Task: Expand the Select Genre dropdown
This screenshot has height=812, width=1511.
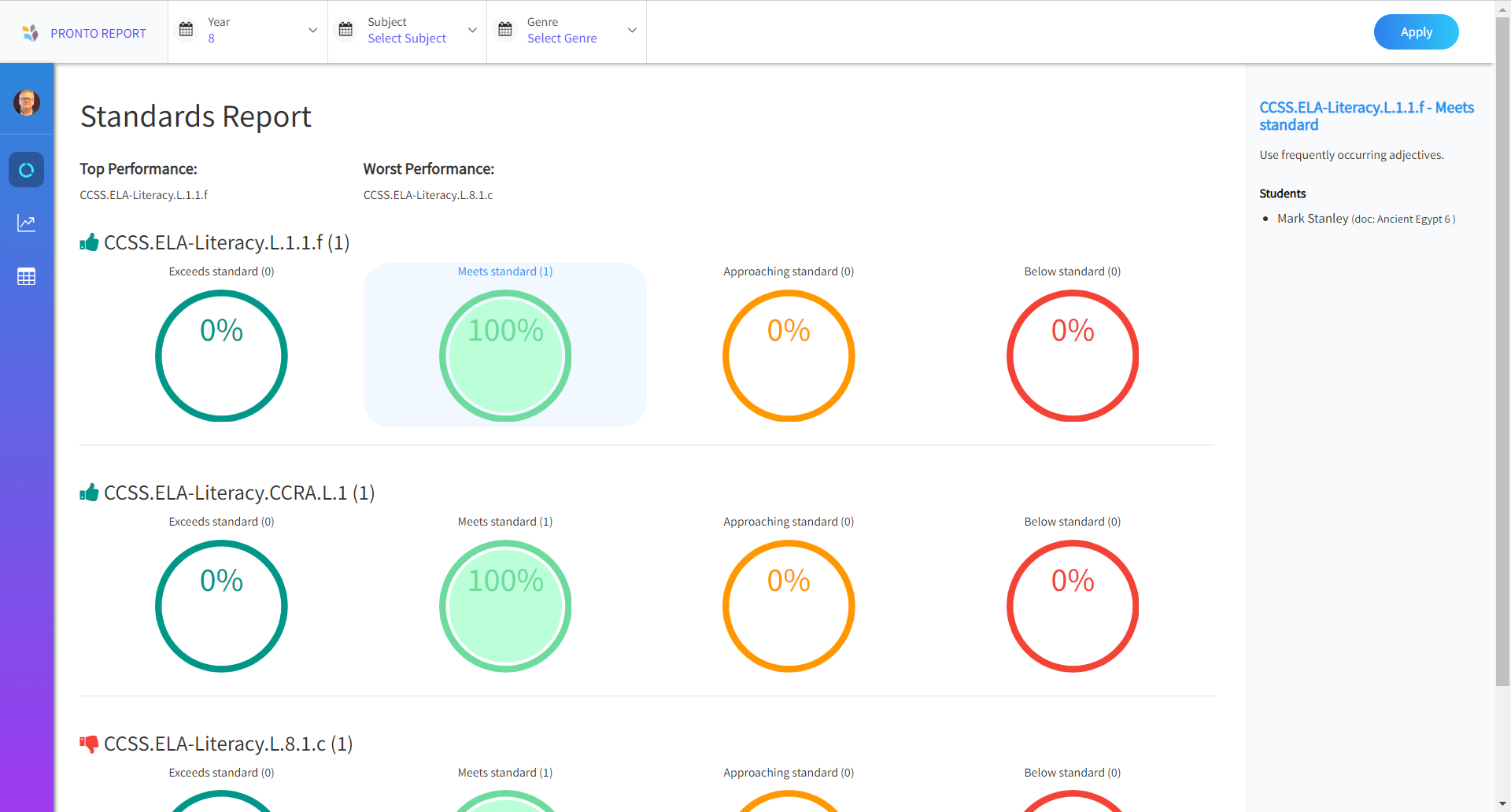Action: [x=632, y=31]
